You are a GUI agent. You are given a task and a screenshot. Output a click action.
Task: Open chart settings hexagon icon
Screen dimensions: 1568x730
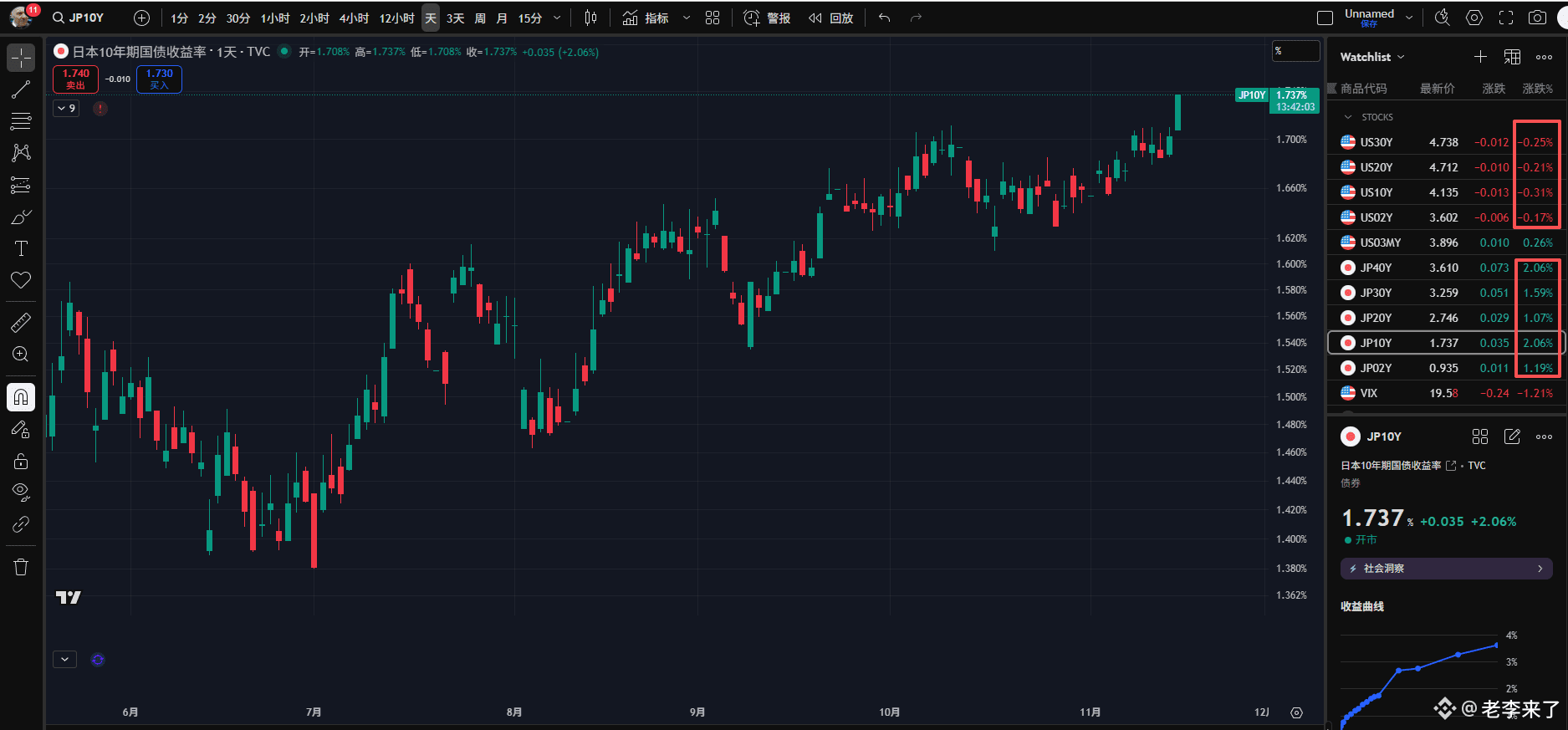[1474, 18]
